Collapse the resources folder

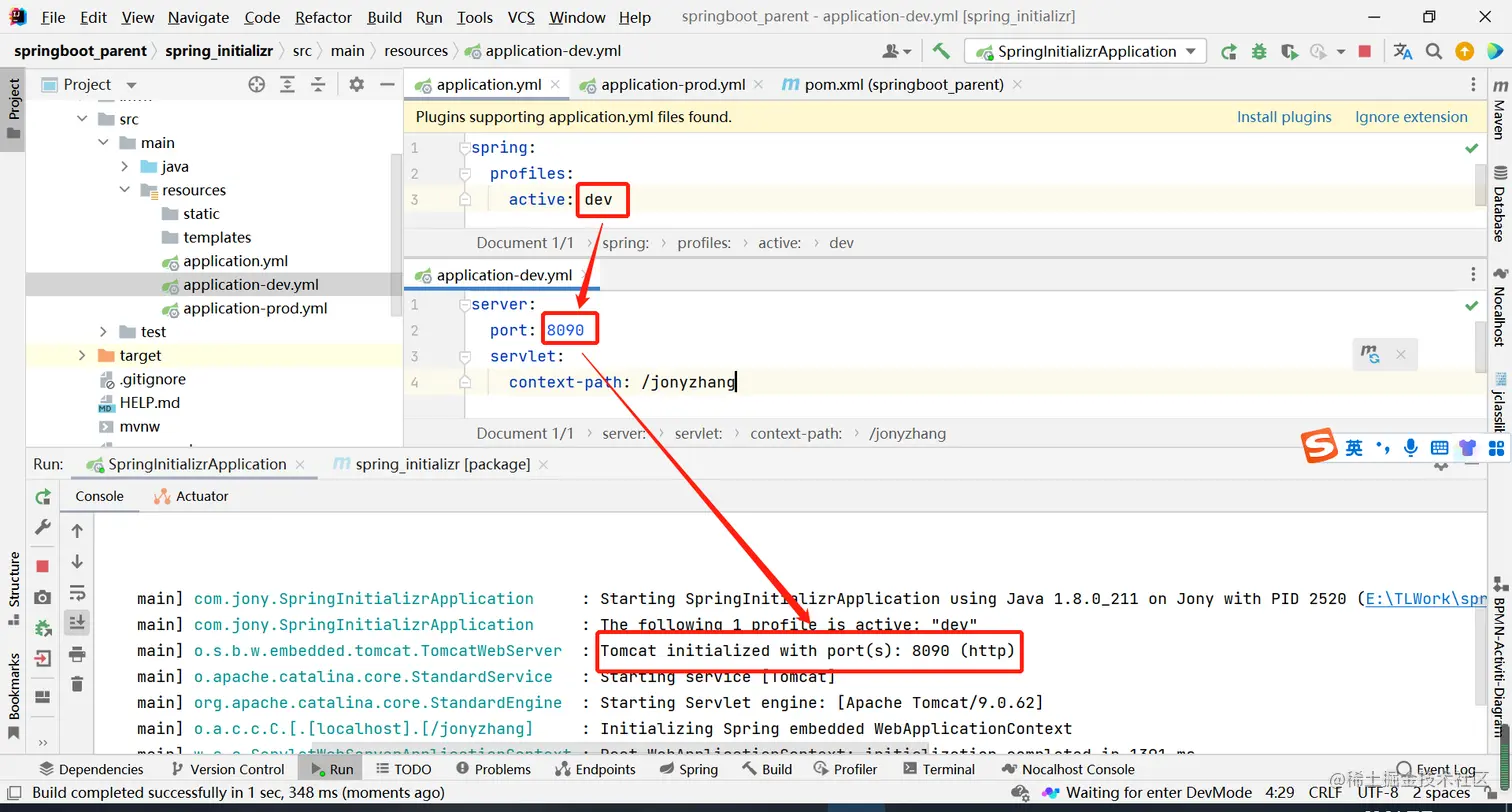coord(124,190)
